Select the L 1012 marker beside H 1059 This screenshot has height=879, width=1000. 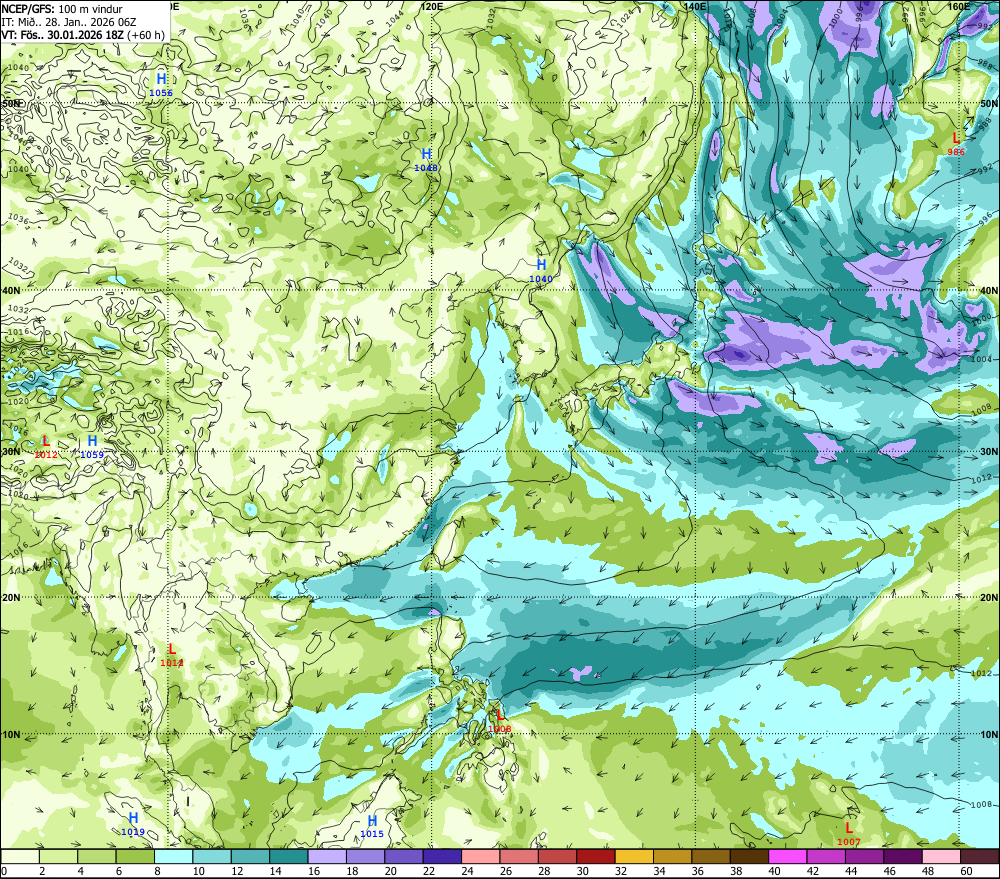pyautogui.click(x=46, y=447)
